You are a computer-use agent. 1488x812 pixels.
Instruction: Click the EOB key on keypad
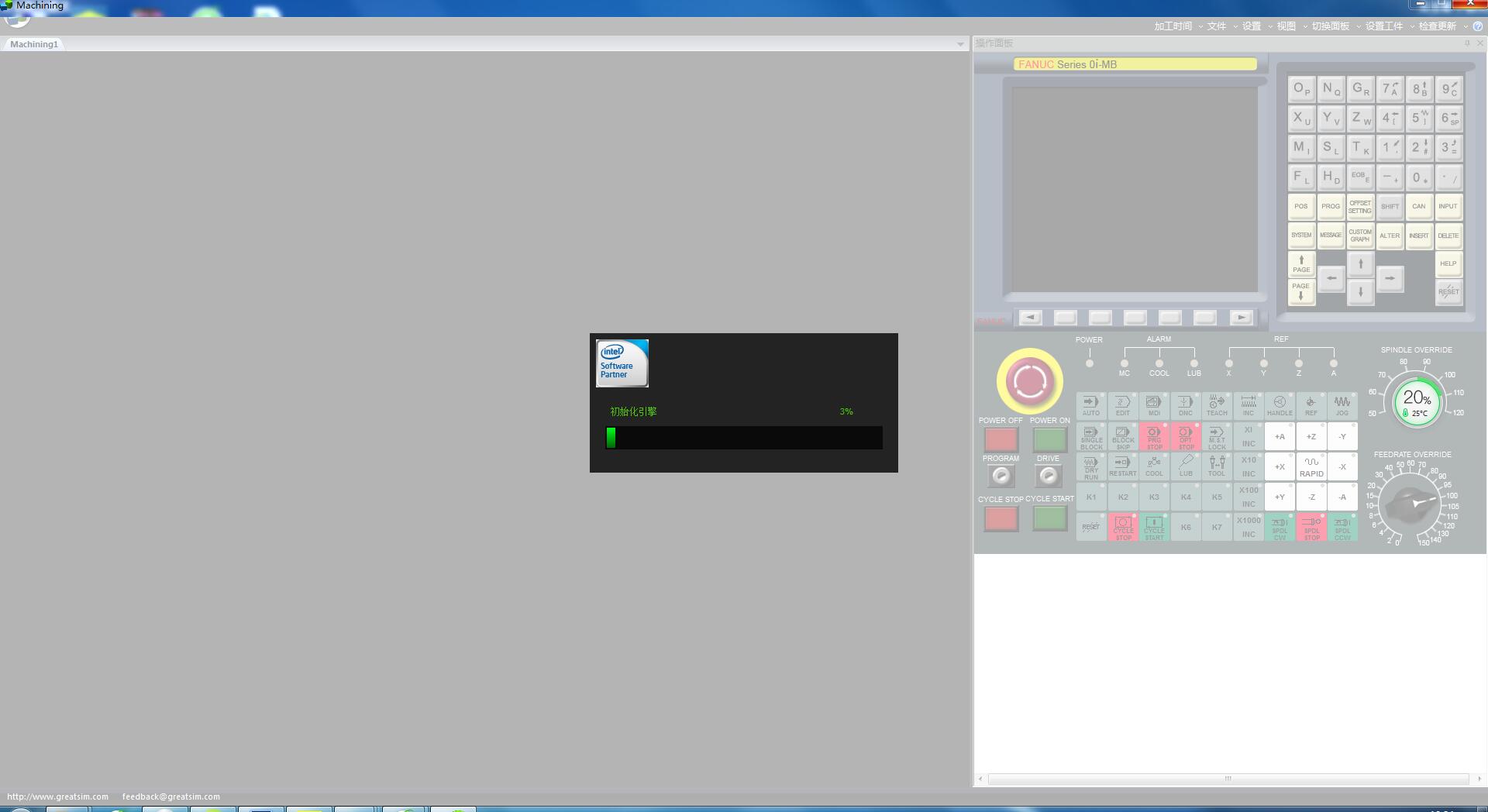click(x=1360, y=177)
